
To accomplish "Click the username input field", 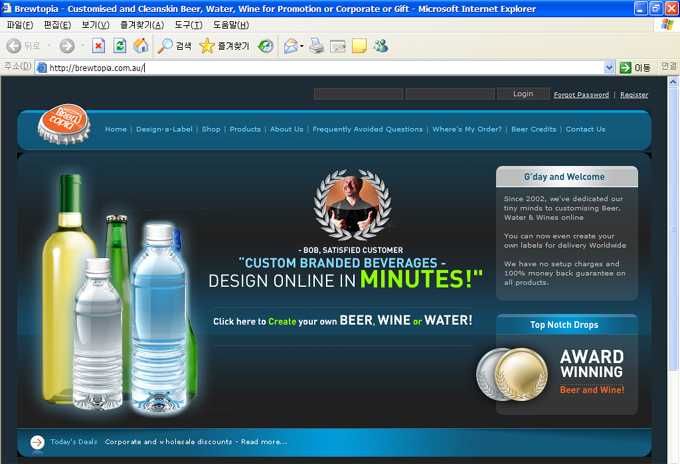I will [x=358, y=94].
